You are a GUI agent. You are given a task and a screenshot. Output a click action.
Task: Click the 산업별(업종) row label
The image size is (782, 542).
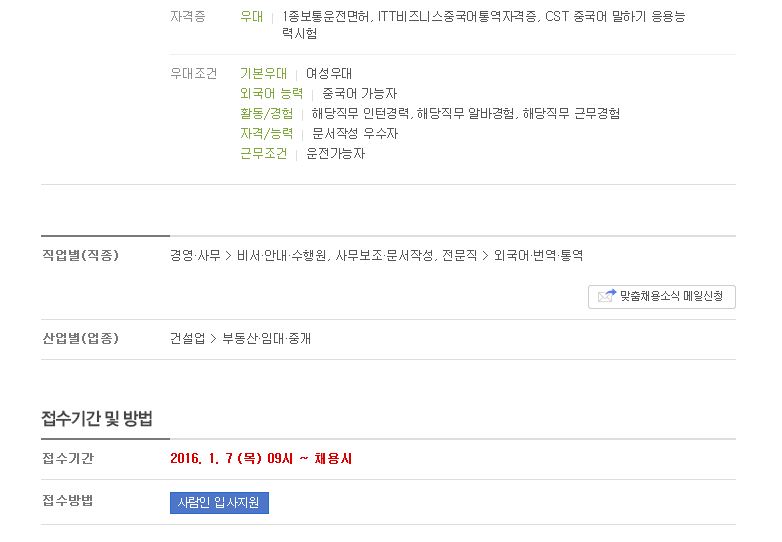[x=80, y=339]
